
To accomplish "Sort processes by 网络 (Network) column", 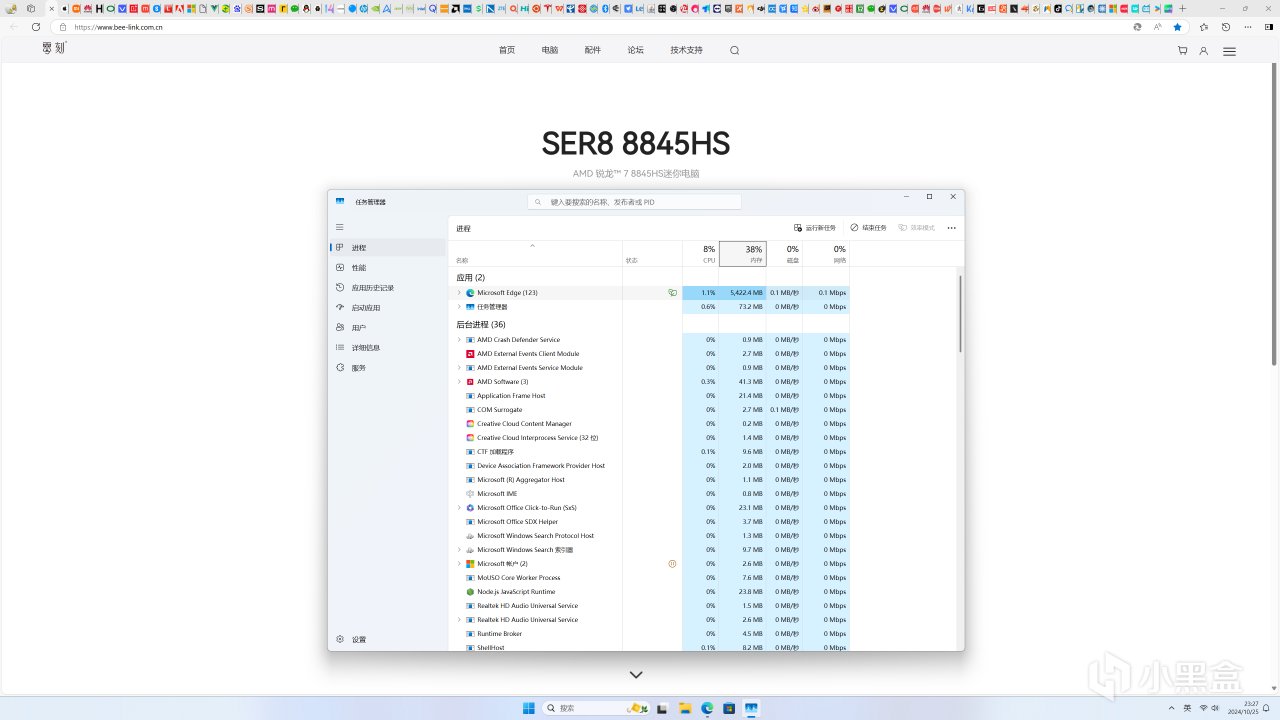I will point(826,253).
